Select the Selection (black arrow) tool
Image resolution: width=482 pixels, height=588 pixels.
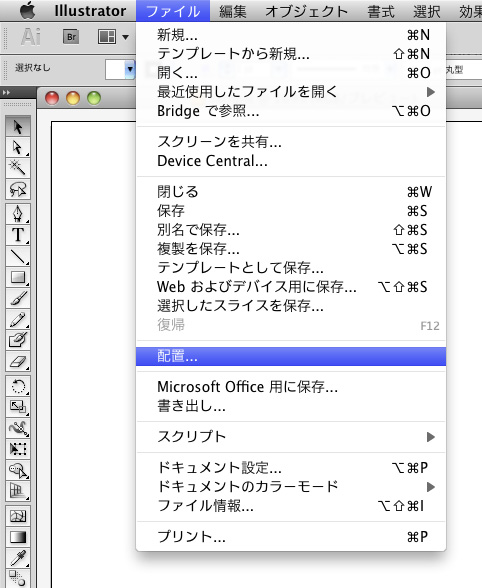coord(18,126)
